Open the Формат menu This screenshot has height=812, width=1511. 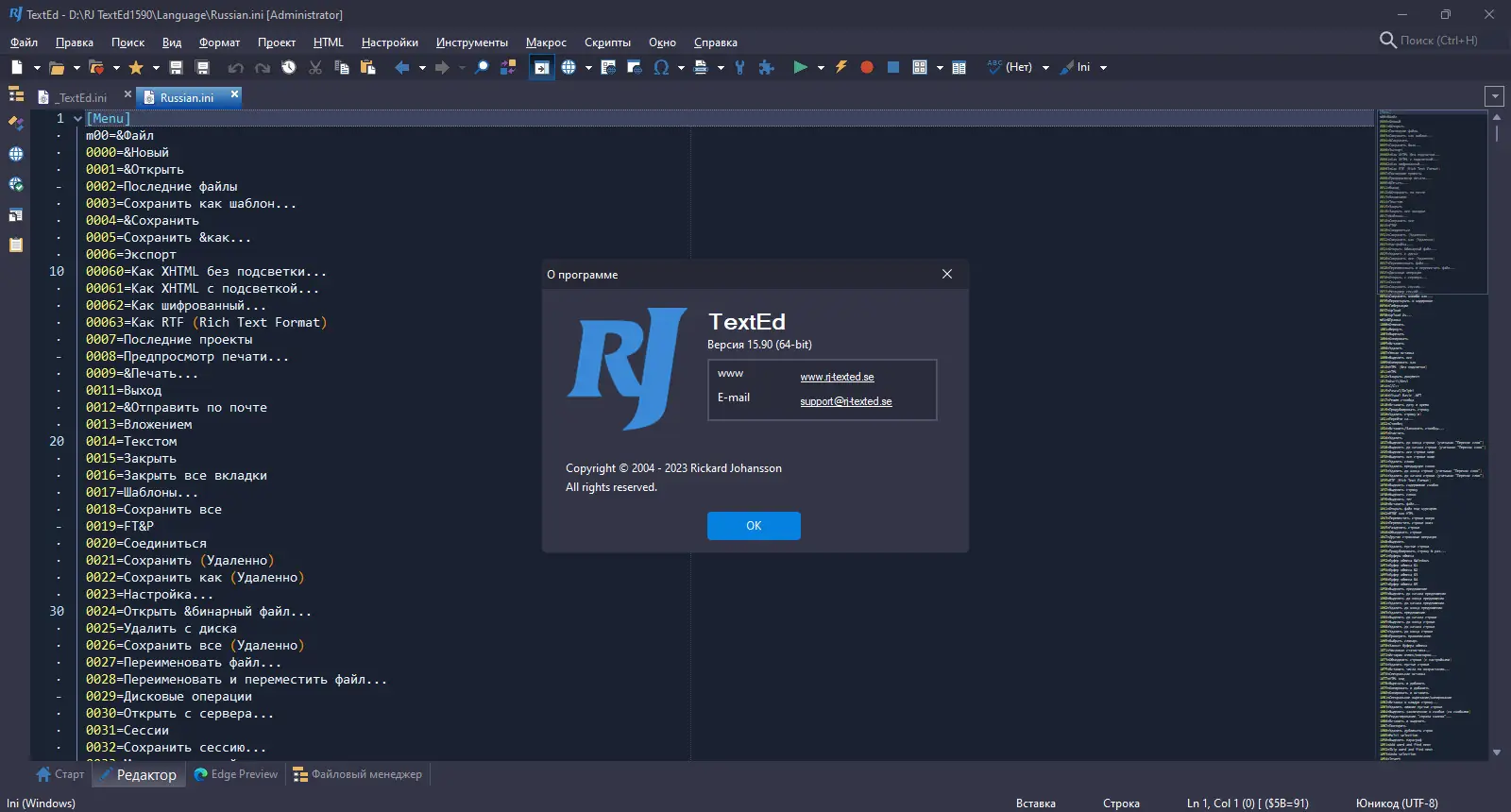click(x=219, y=42)
